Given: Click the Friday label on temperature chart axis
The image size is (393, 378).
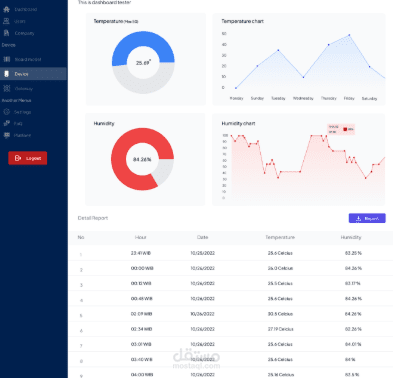Looking at the screenshot, I should click(349, 98).
